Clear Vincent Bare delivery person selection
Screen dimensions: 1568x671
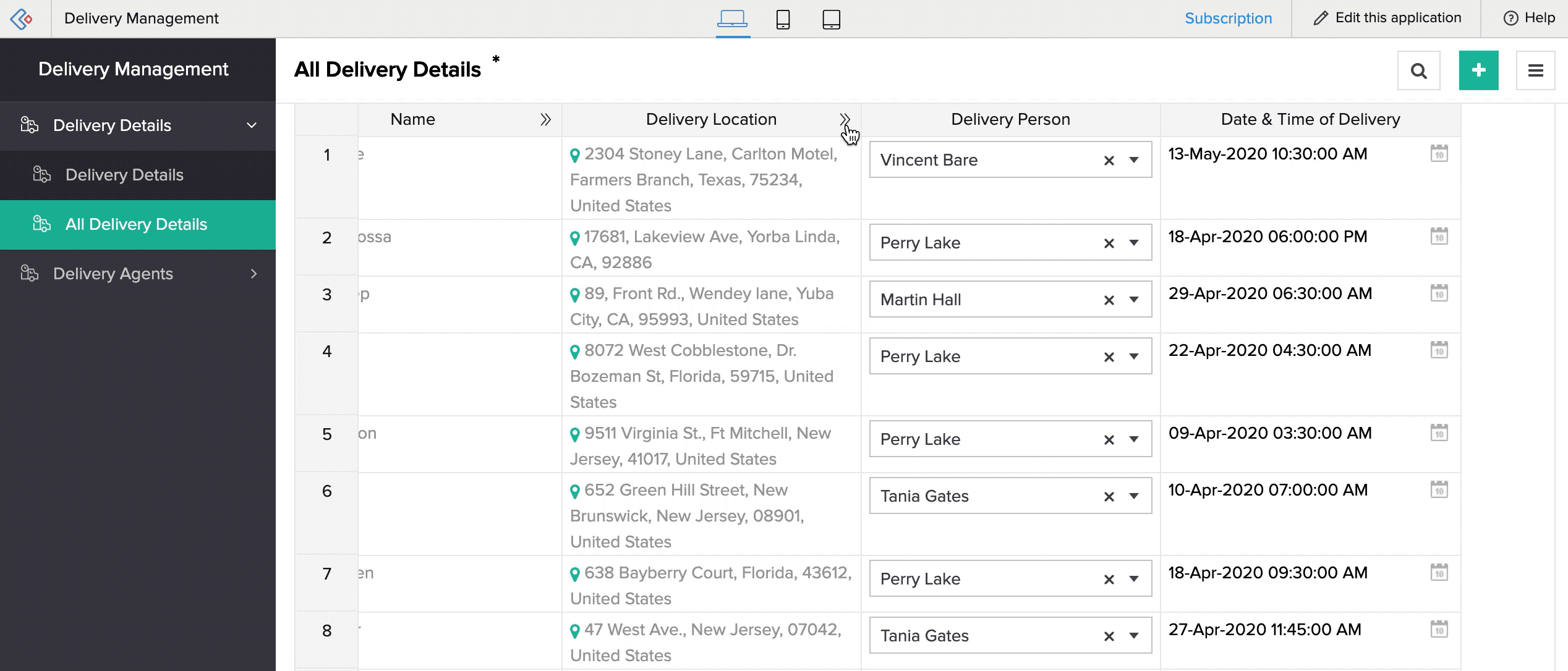pos(1109,161)
